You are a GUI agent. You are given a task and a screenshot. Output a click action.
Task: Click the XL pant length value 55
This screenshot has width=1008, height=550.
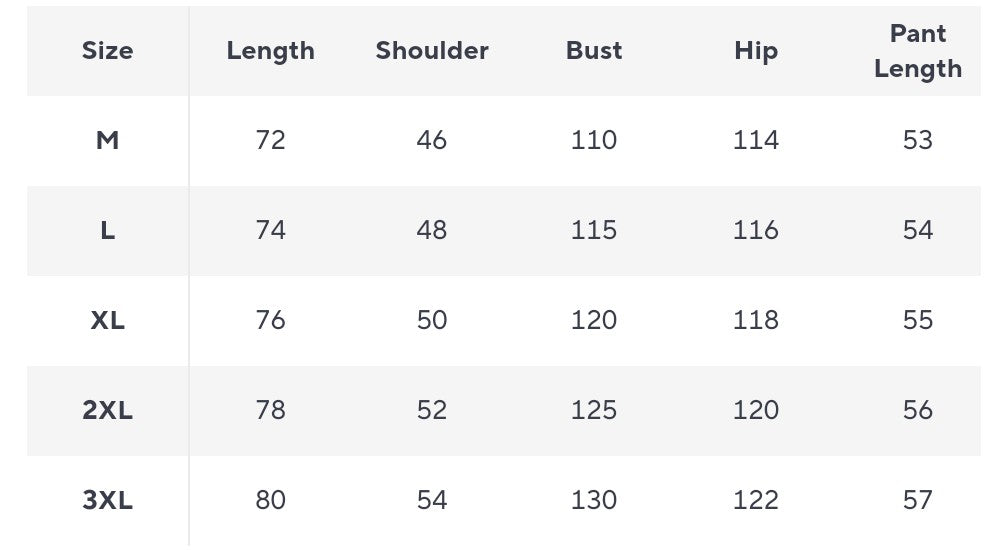[918, 320]
